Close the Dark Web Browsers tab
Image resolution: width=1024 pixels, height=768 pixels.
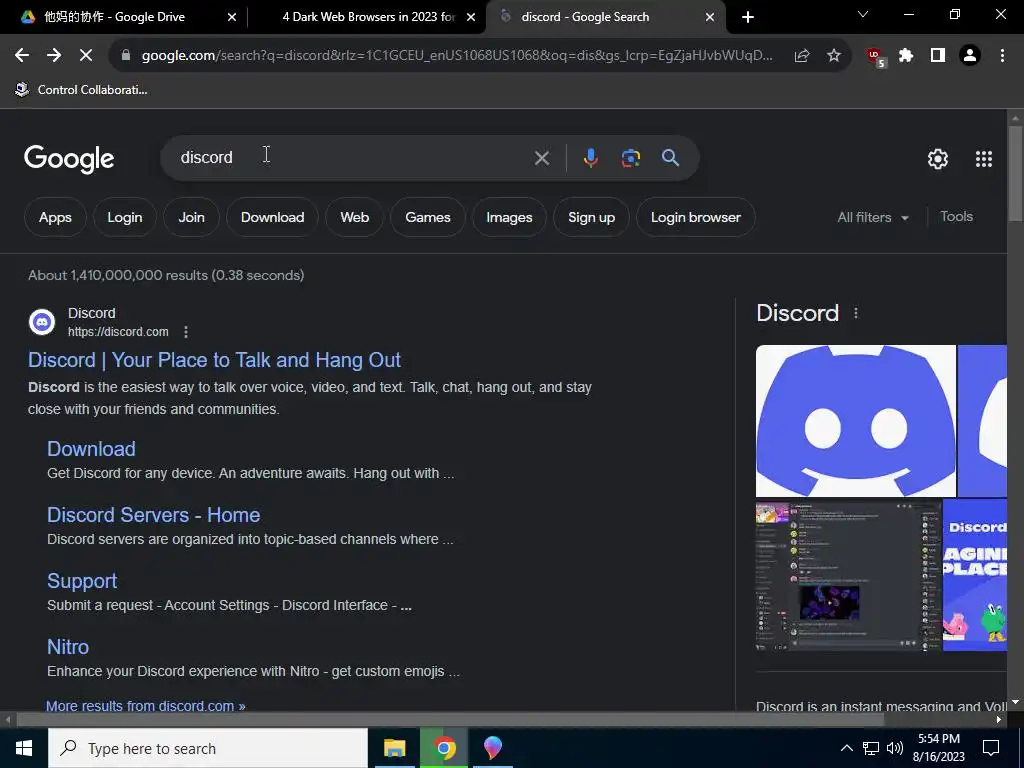(x=471, y=17)
